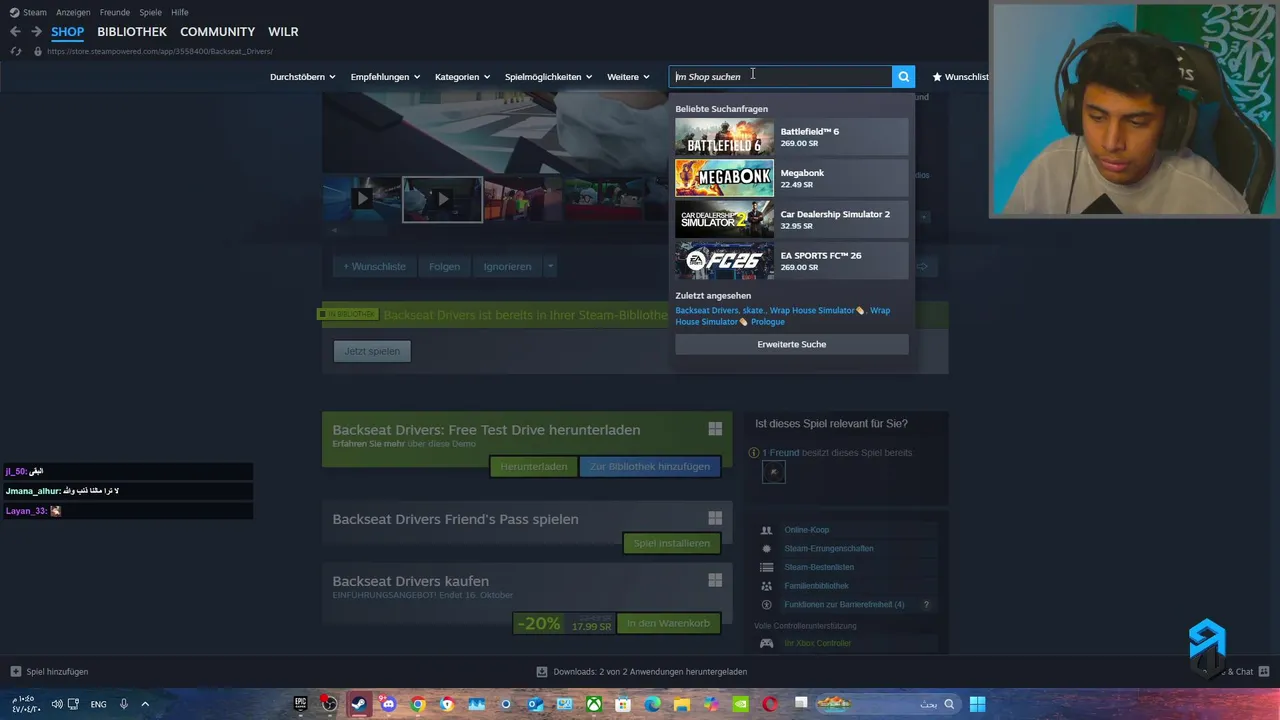Click the taskbar microphone icon
Image resolution: width=1280 pixels, height=720 pixels.
[124, 704]
